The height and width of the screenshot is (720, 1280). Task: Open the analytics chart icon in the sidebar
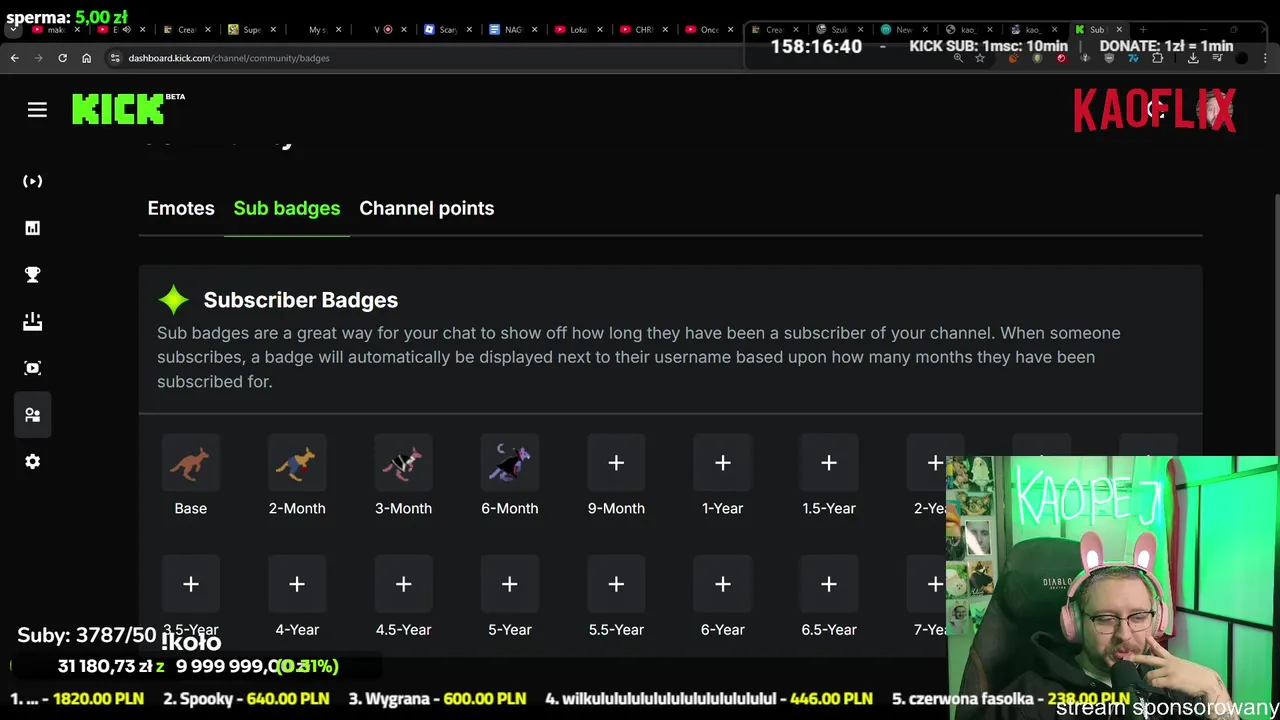point(33,228)
